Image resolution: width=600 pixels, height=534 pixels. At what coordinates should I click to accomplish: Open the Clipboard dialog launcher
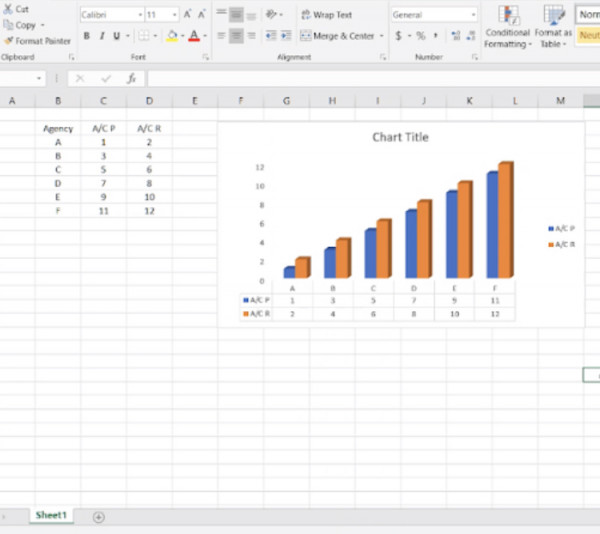[72, 57]
